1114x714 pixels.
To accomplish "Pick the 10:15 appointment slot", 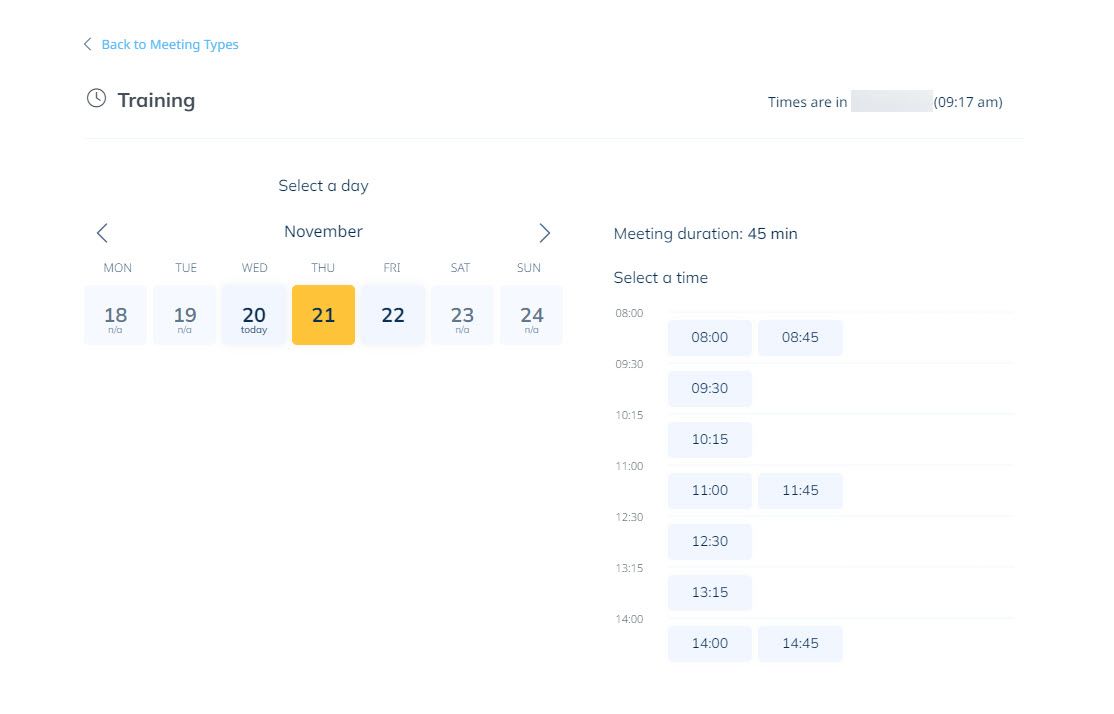I will coord(709,440).
